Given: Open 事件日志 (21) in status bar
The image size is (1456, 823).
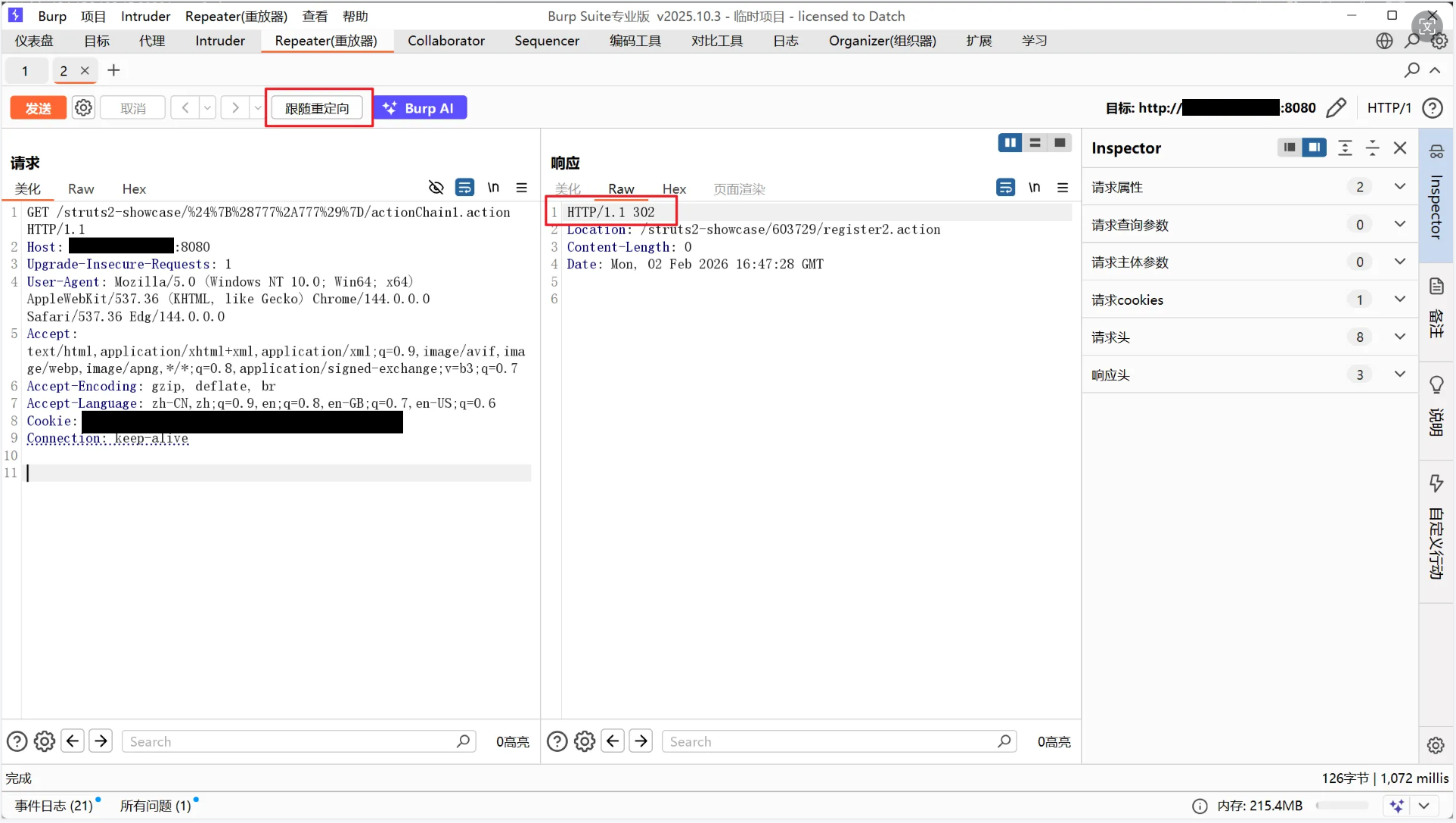Looking at the screenshot, I should click(x=54, y=806).
